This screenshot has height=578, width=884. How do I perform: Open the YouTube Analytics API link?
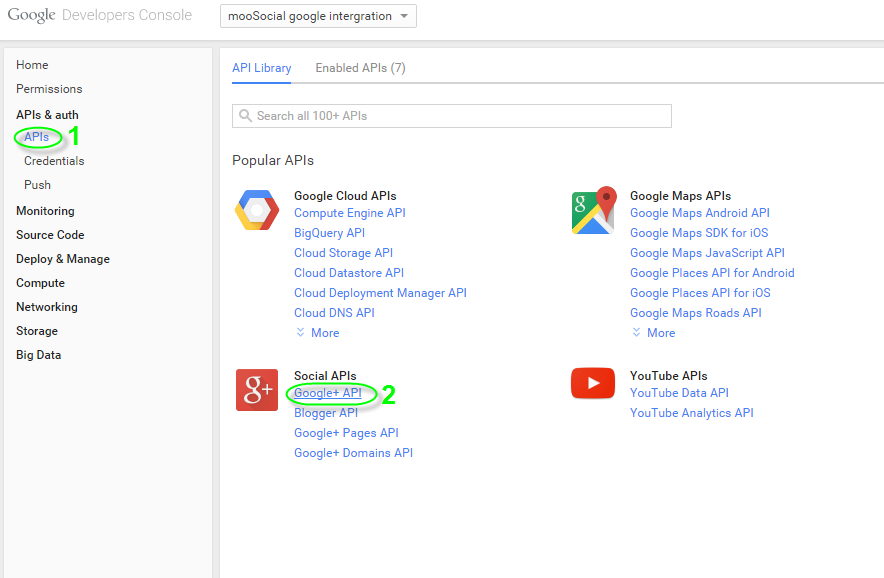pos(692,413)
